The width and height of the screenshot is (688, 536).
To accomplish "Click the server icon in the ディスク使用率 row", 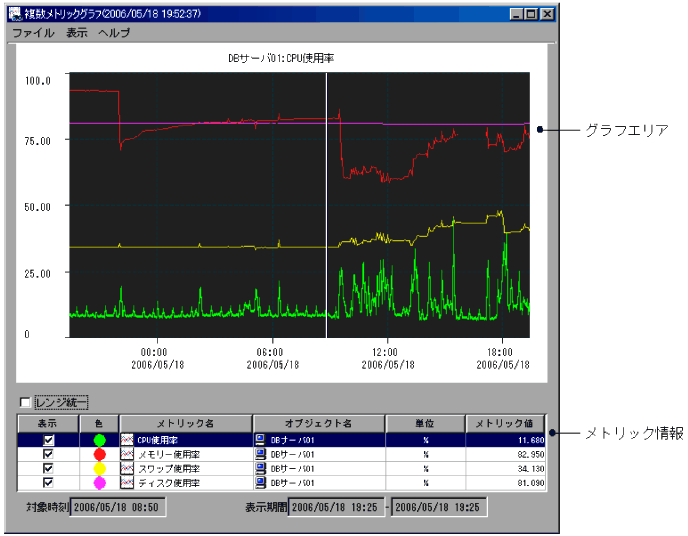I will click(261, 483).
